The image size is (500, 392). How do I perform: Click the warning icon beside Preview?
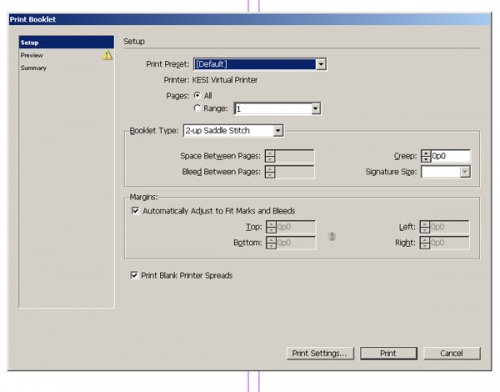pos(107,55)
